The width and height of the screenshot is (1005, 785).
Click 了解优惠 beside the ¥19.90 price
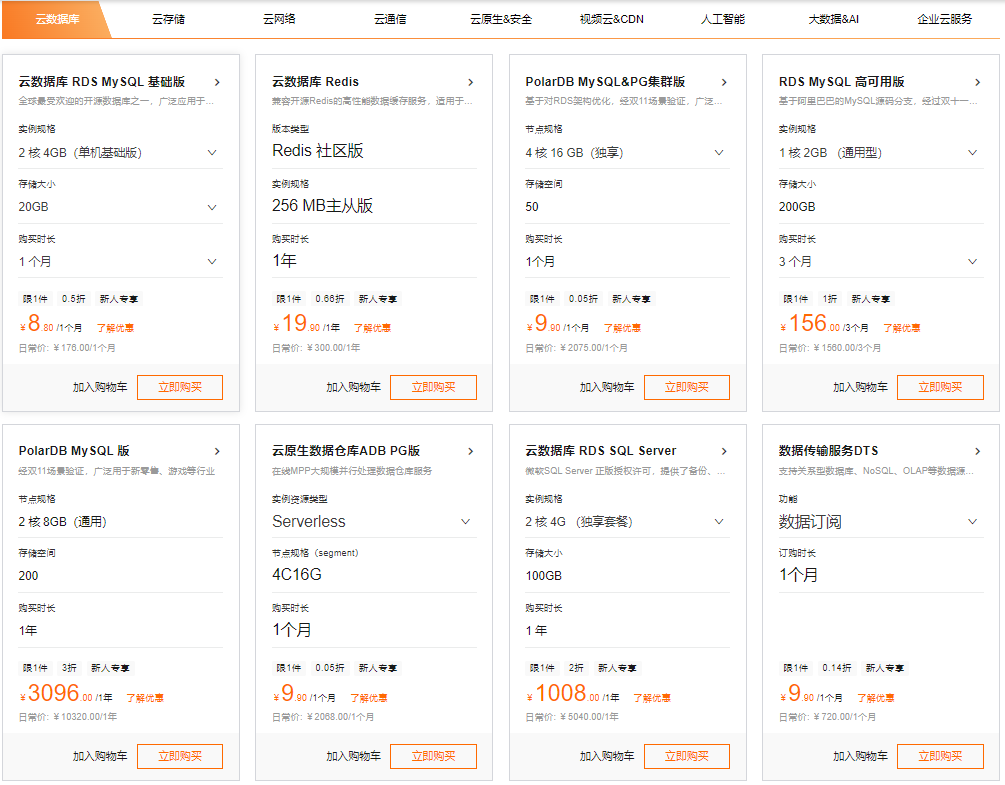tap(372, 328)
